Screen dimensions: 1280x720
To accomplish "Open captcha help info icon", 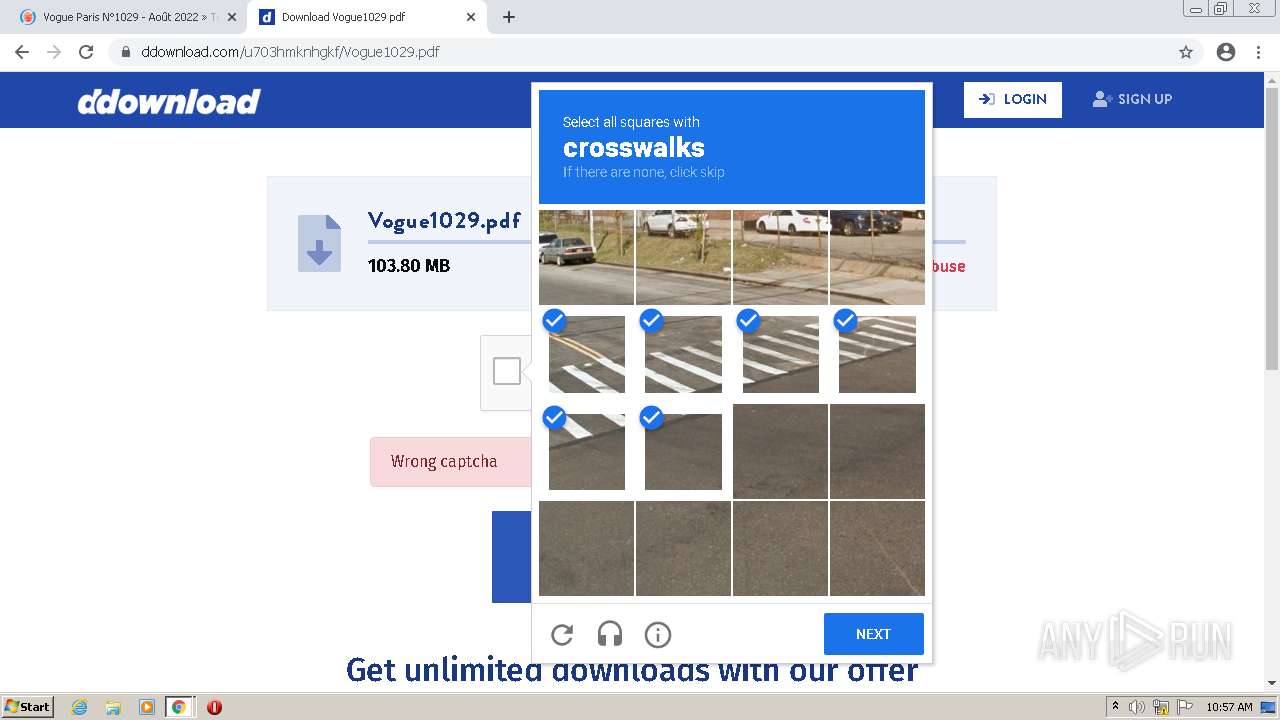I will point(658,634).
